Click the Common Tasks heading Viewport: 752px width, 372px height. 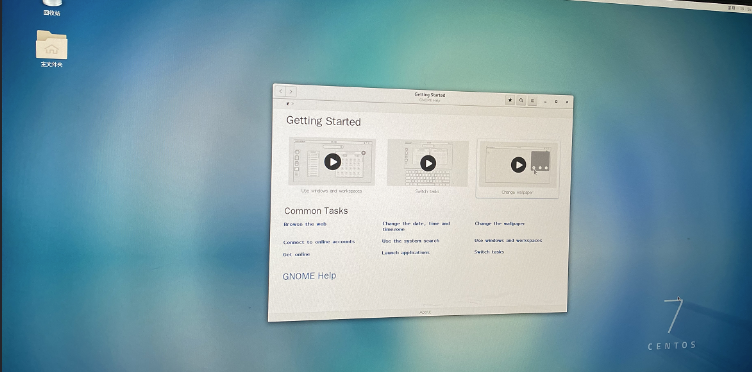click(x=316, y=211)
